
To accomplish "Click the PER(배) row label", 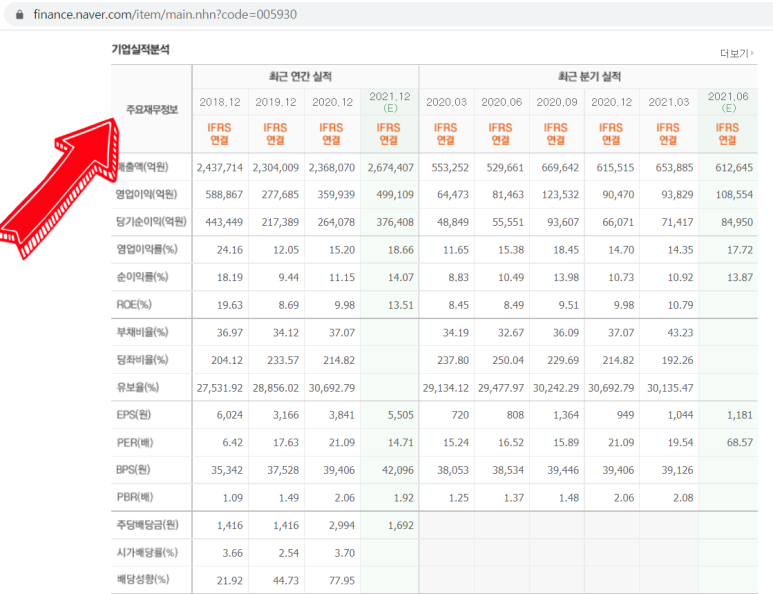I will click(135, 443).
